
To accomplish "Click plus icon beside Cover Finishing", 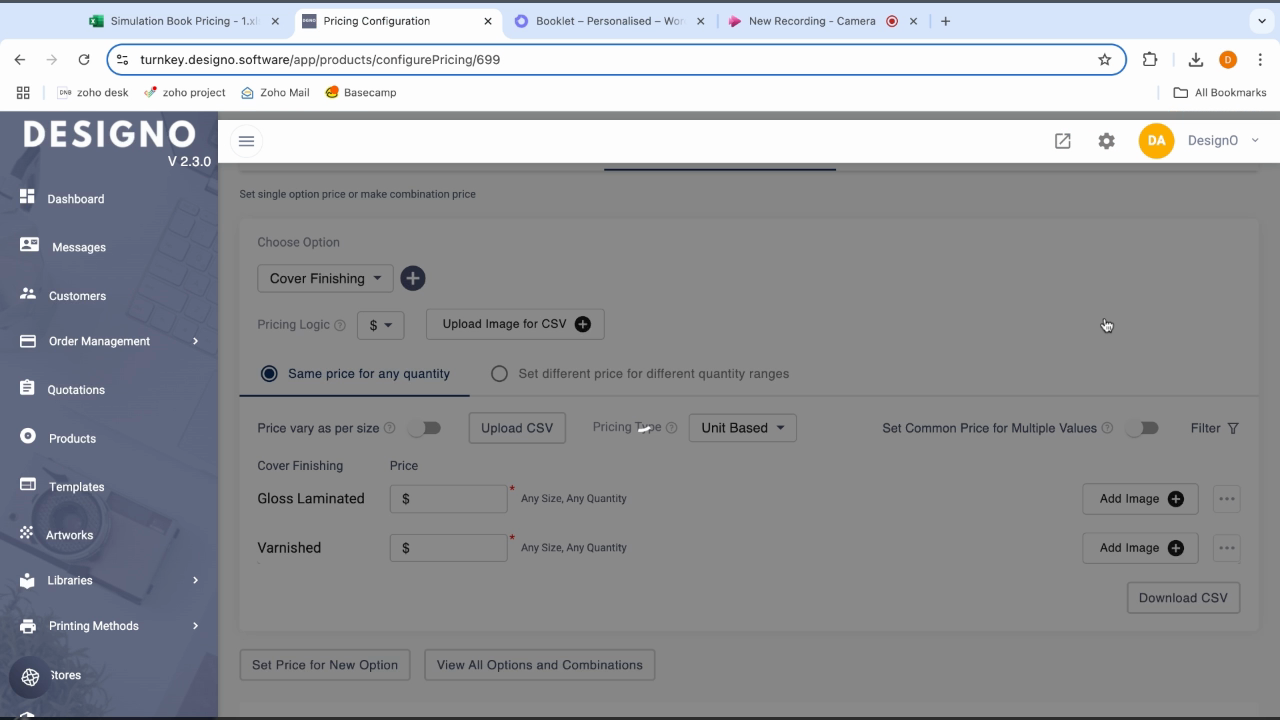I will [412, 278].
